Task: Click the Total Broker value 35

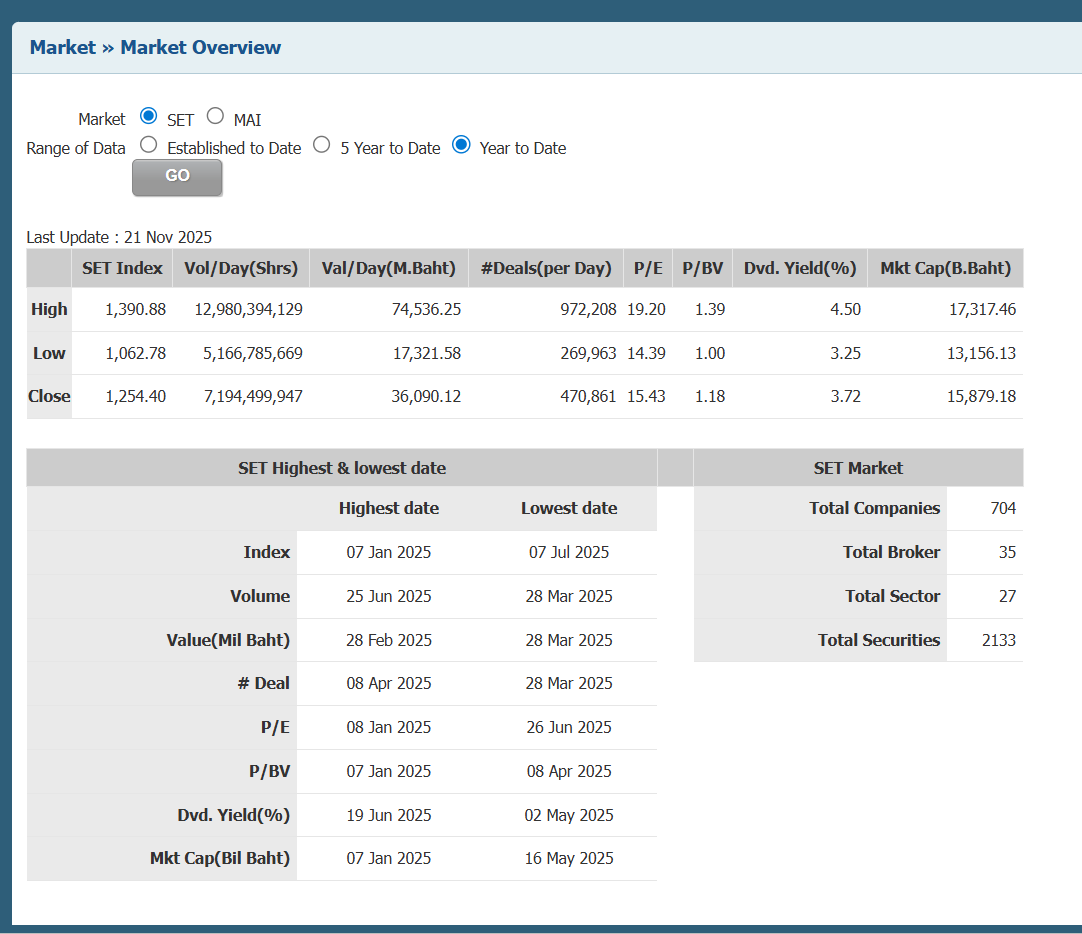Action: pyautogui.click(x=1007, y=553)
